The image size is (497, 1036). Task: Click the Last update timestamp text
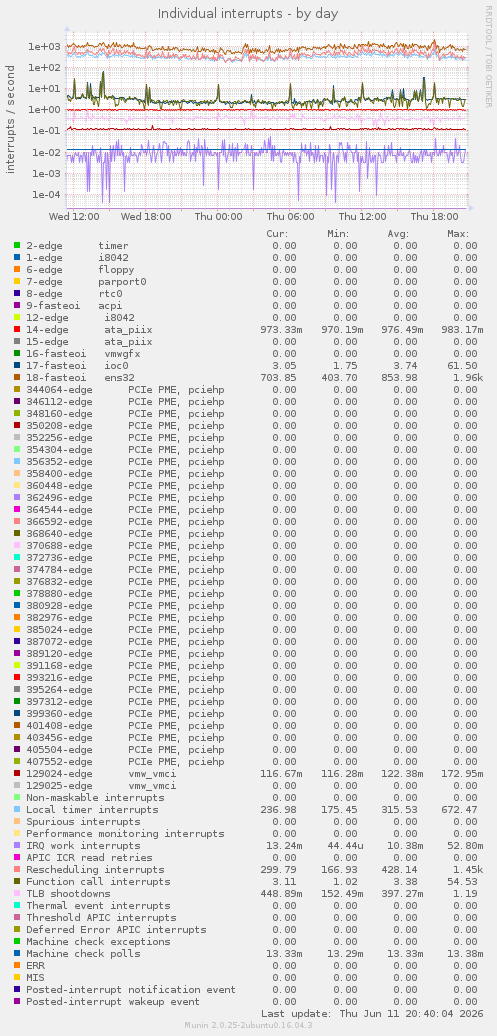click(x=372, y=1014)
